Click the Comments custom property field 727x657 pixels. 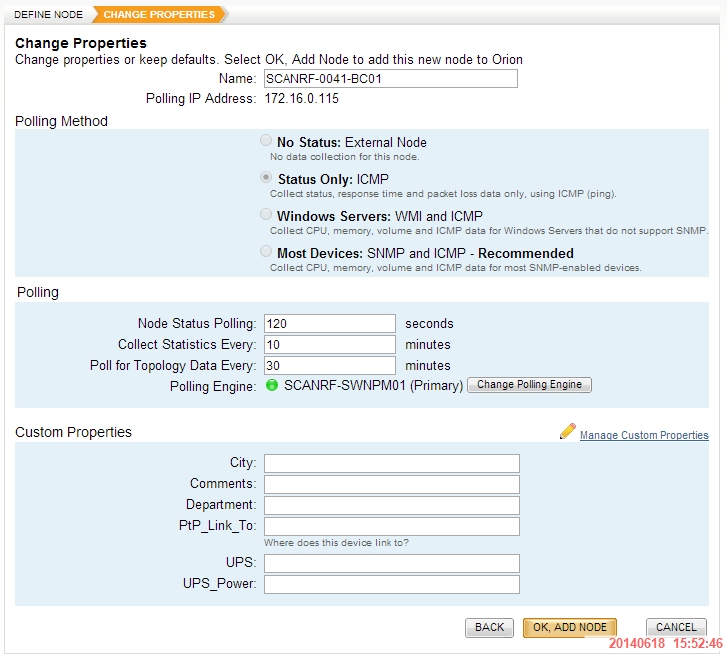(392, 484)
